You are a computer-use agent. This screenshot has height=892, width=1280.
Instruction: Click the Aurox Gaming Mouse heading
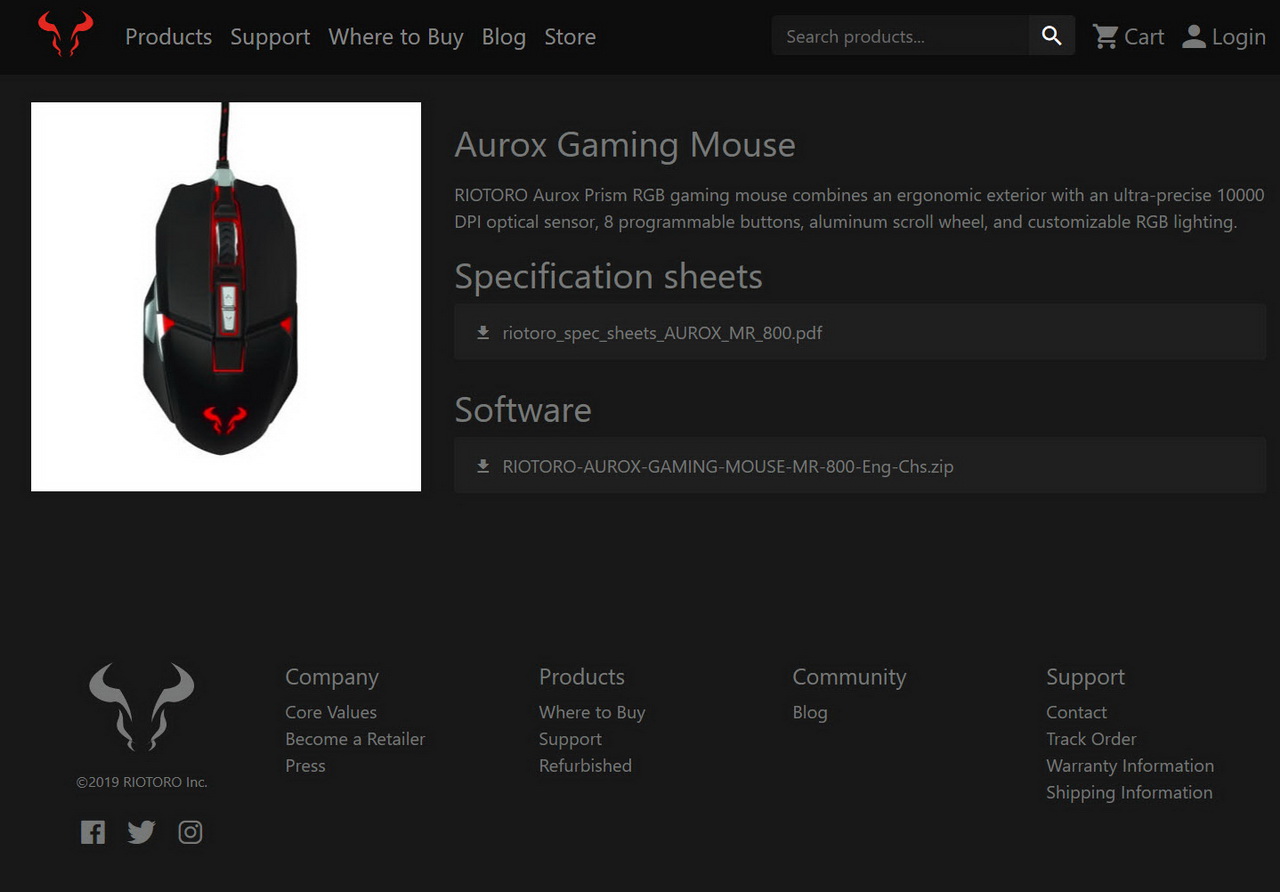[625, 145]
